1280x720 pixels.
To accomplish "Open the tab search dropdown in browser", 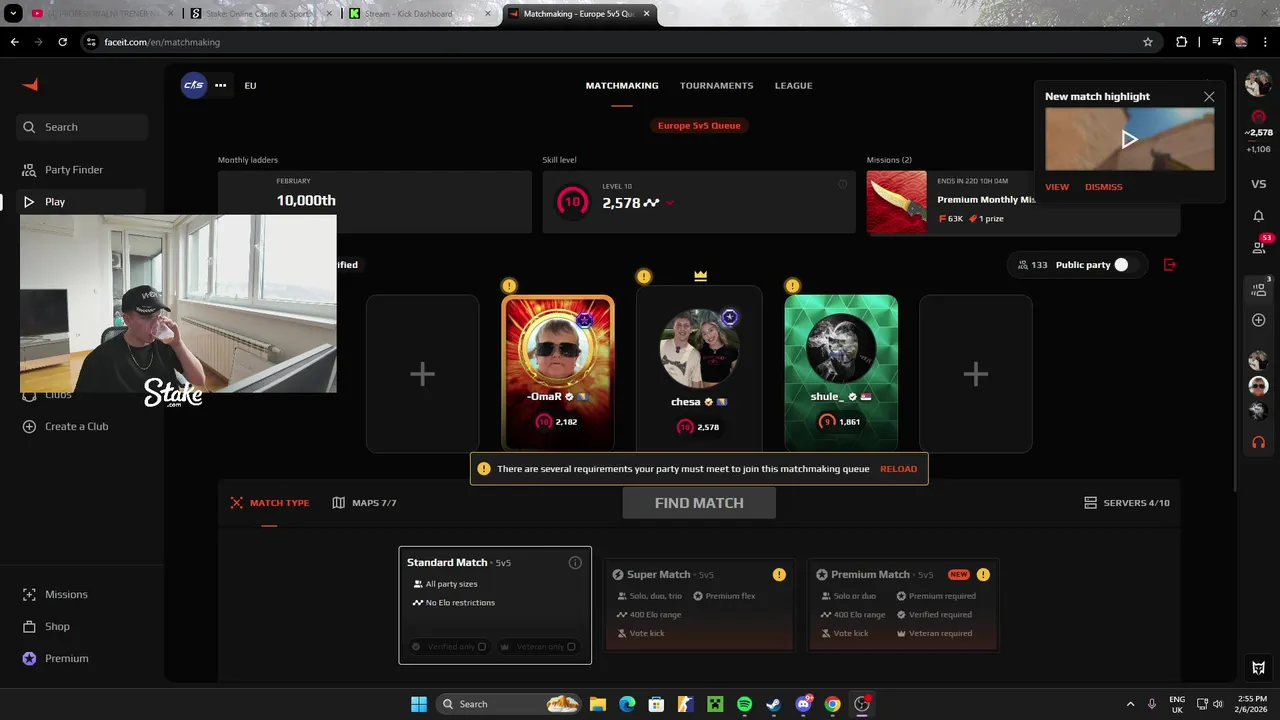I will pyautogui.click(x=14, y=14).
